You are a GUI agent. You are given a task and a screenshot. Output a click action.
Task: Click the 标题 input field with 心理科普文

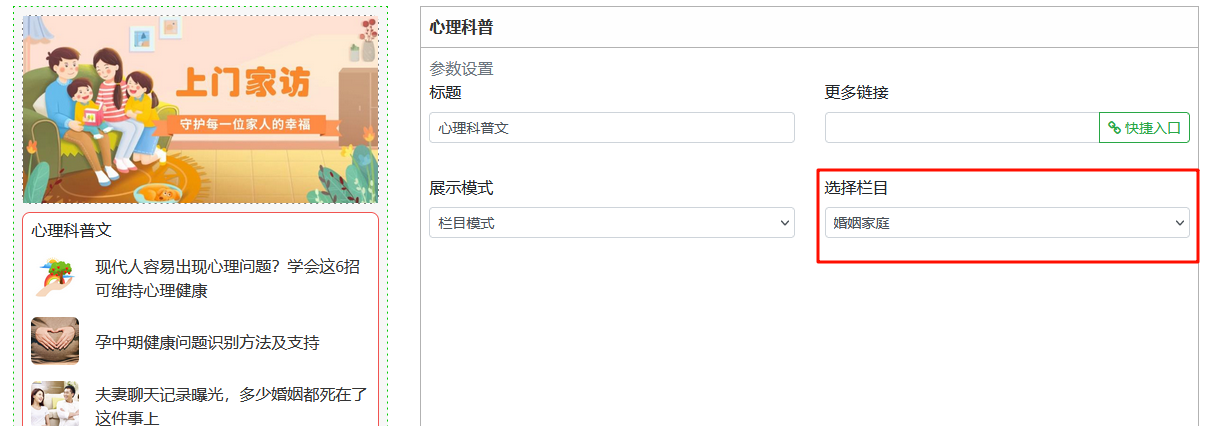(612, 128)
